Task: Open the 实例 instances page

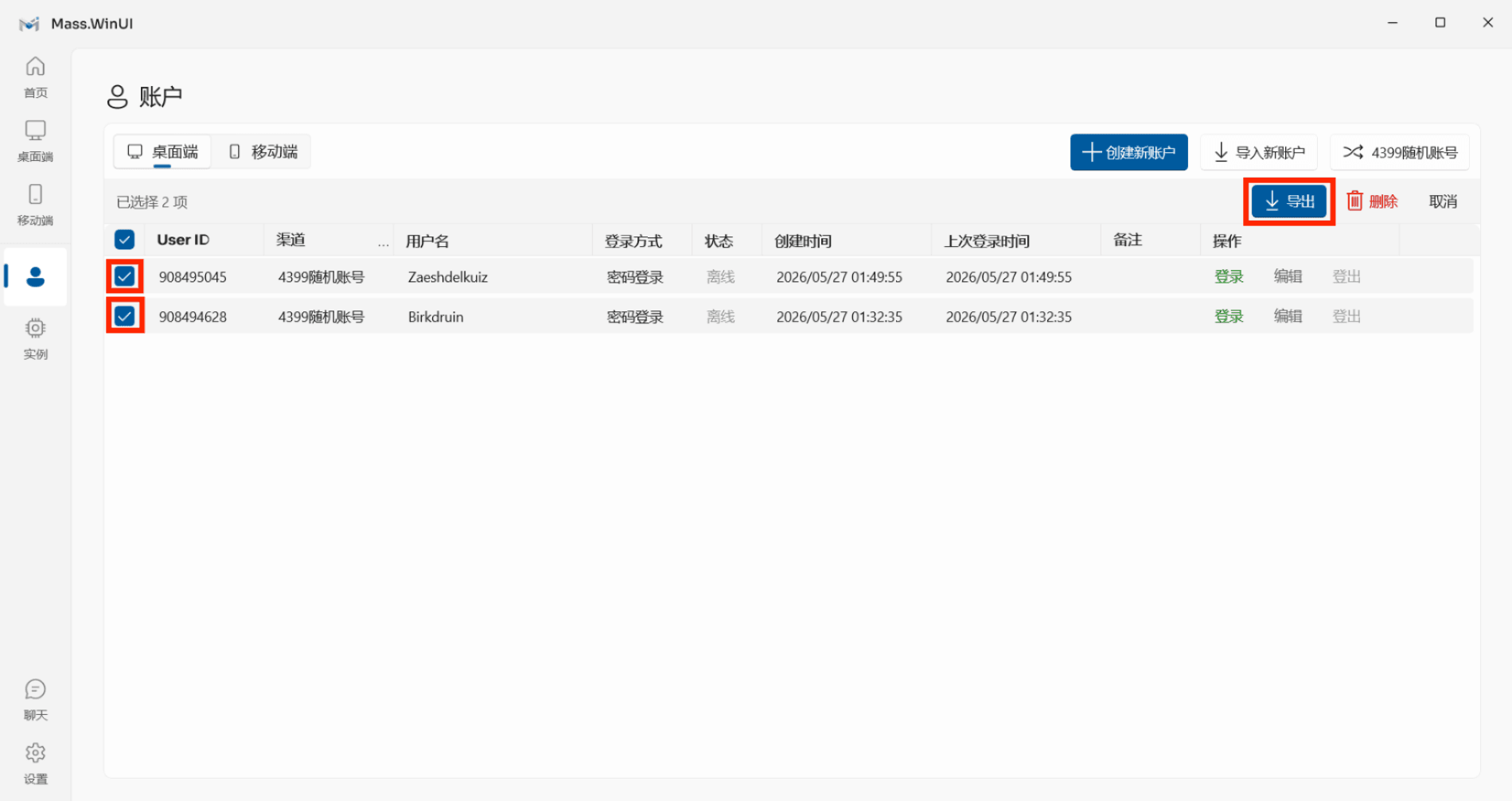Action: point(35,338)
